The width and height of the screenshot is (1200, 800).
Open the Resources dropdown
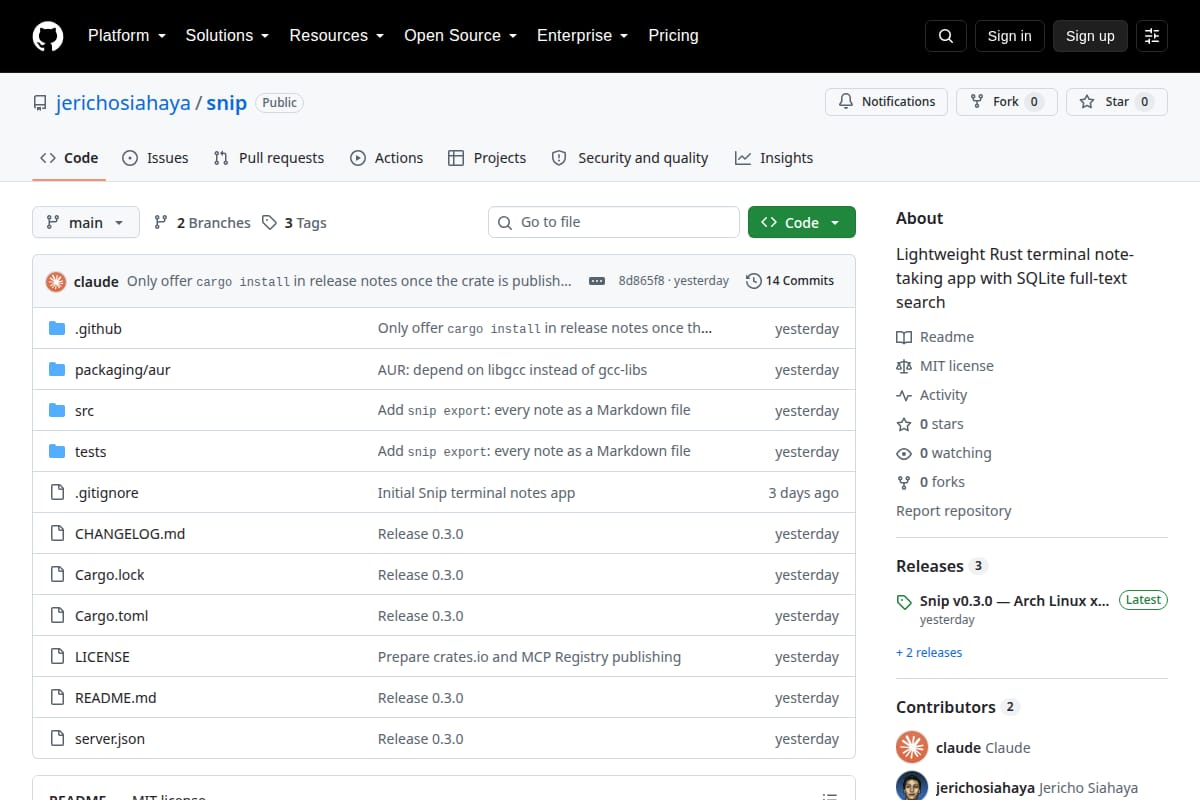click(x=337, y=36)
